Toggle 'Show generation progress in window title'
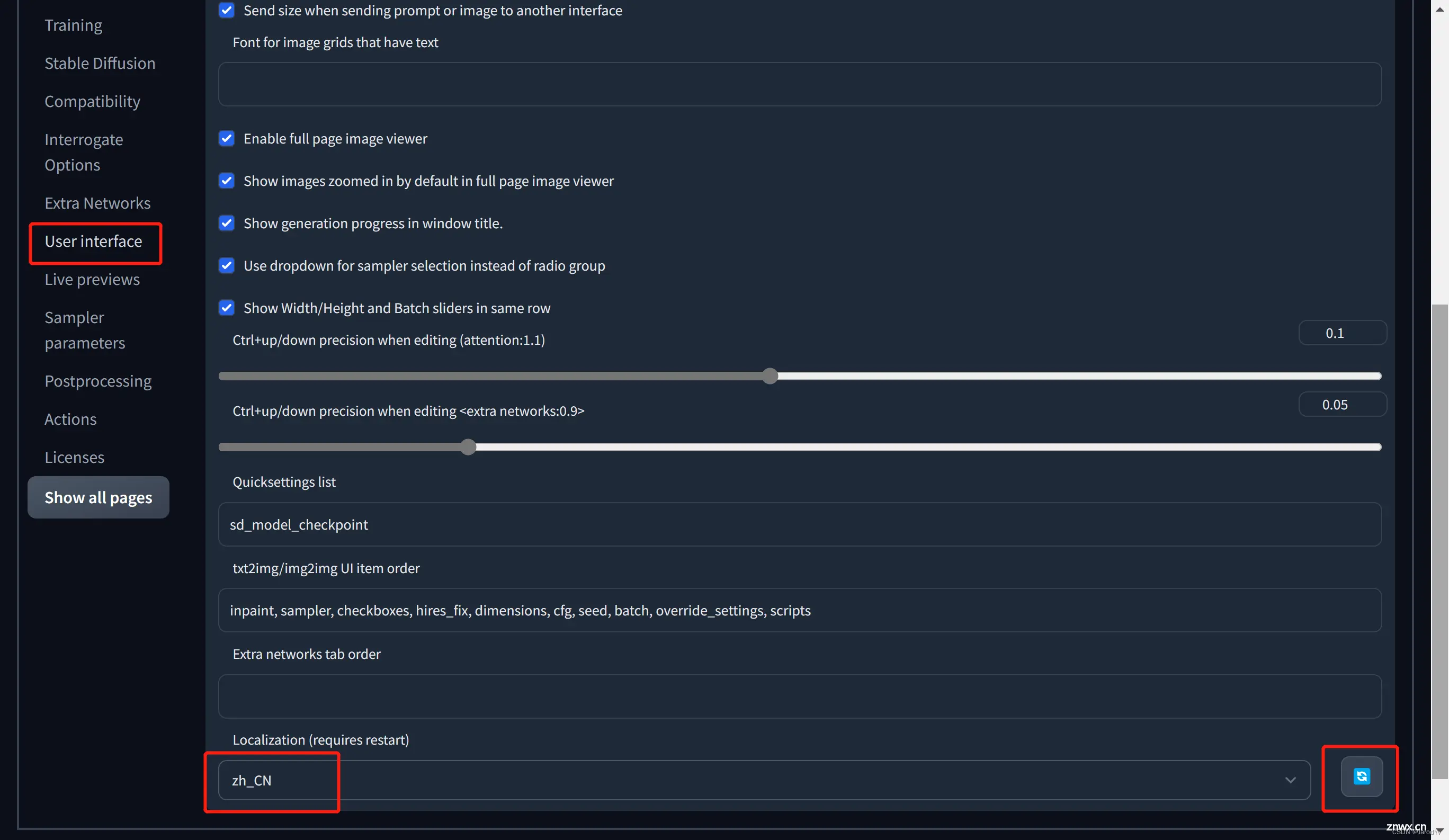The height and width of the screenshot is (840, 1449). tap(226, 222)
